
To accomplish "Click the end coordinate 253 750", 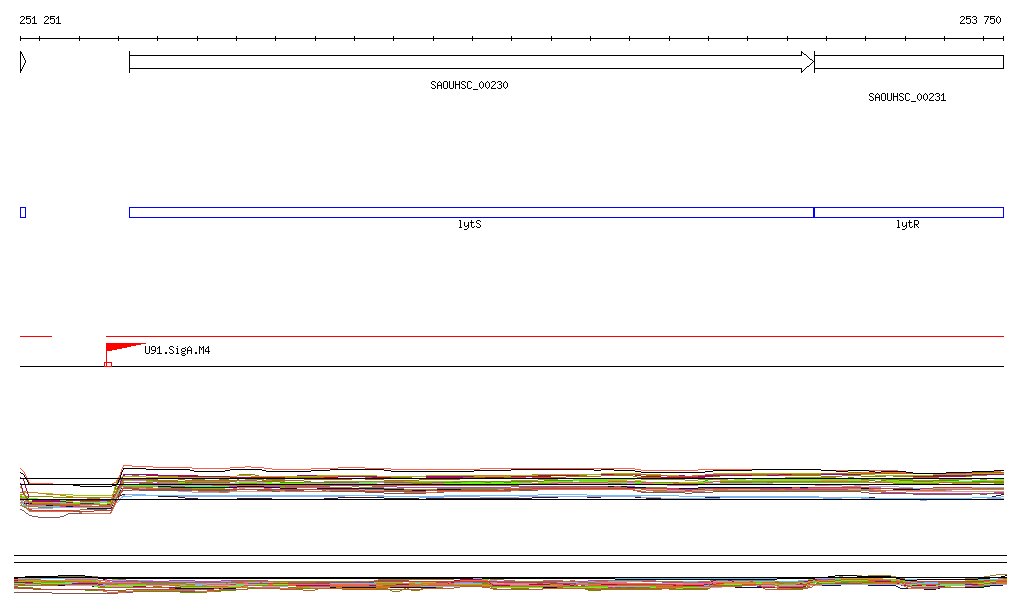I will click(980, 20).
